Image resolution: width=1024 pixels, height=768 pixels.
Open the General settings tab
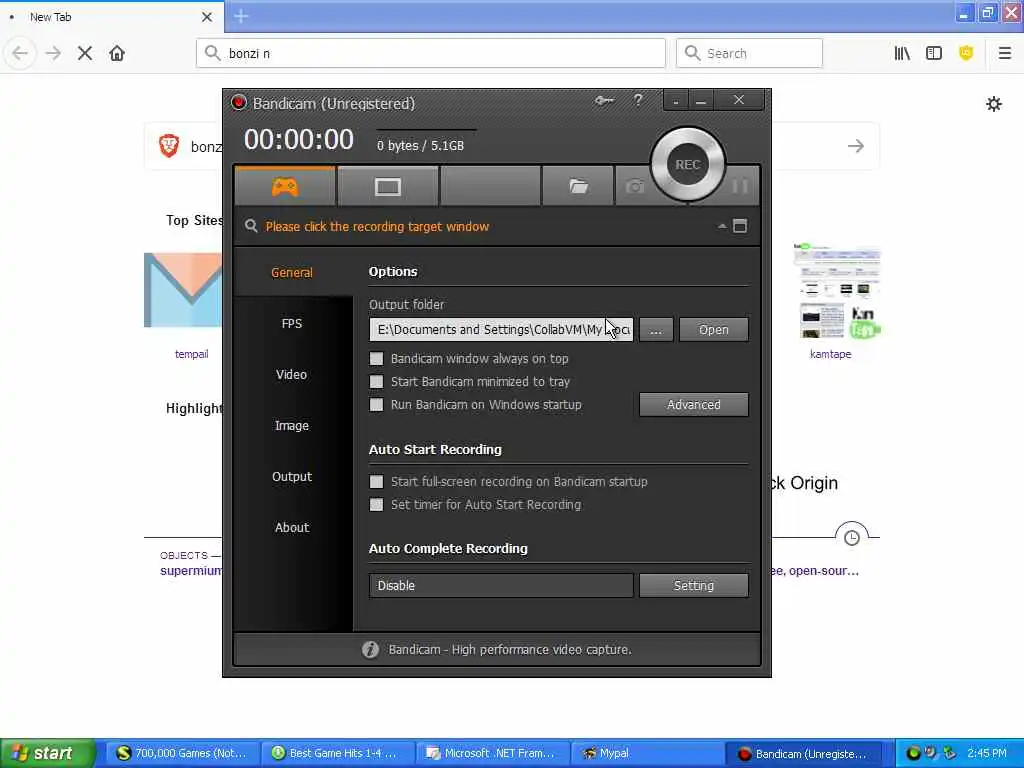(x=292, y=272)
